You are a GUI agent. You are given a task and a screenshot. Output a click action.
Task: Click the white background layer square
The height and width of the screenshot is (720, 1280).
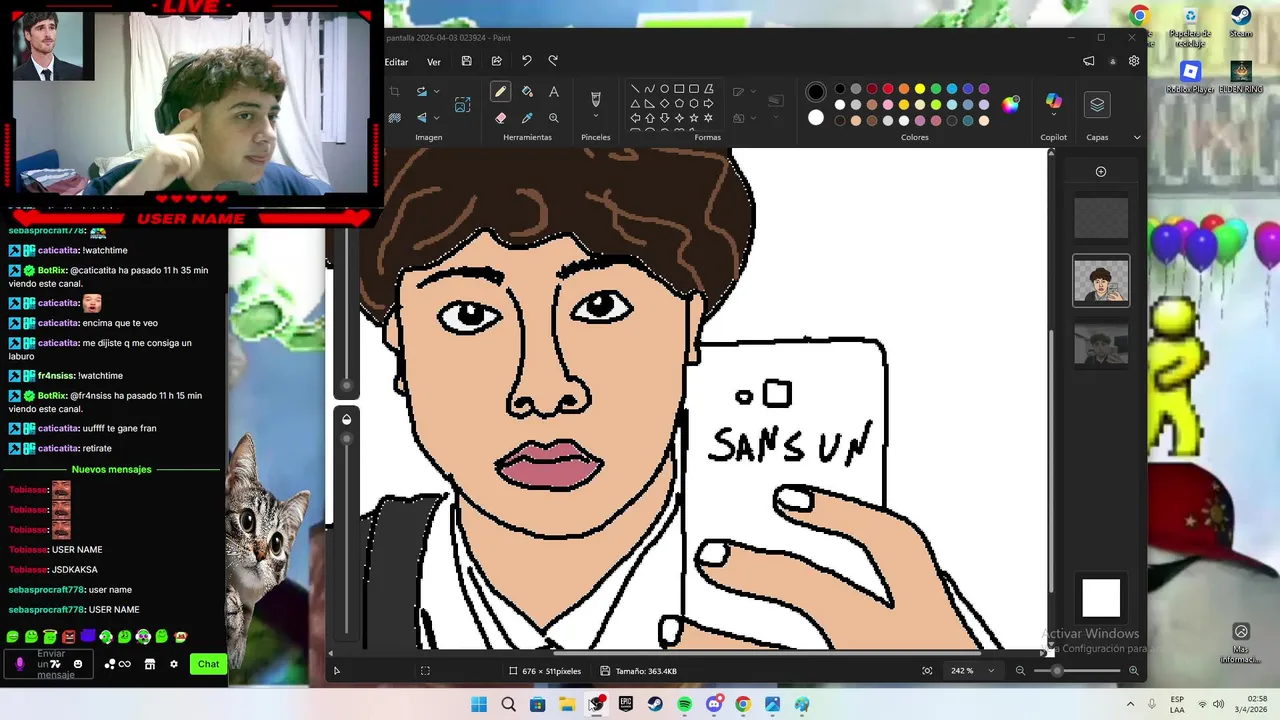(x=1101, y=598)
